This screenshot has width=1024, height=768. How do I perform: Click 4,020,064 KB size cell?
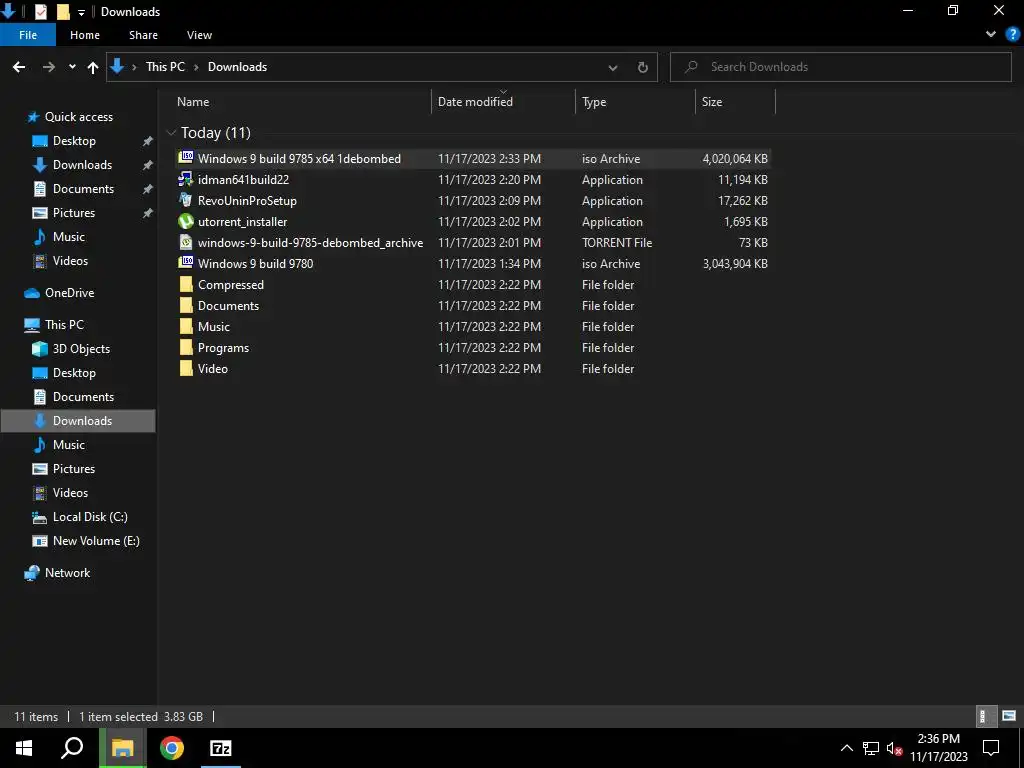735,159
